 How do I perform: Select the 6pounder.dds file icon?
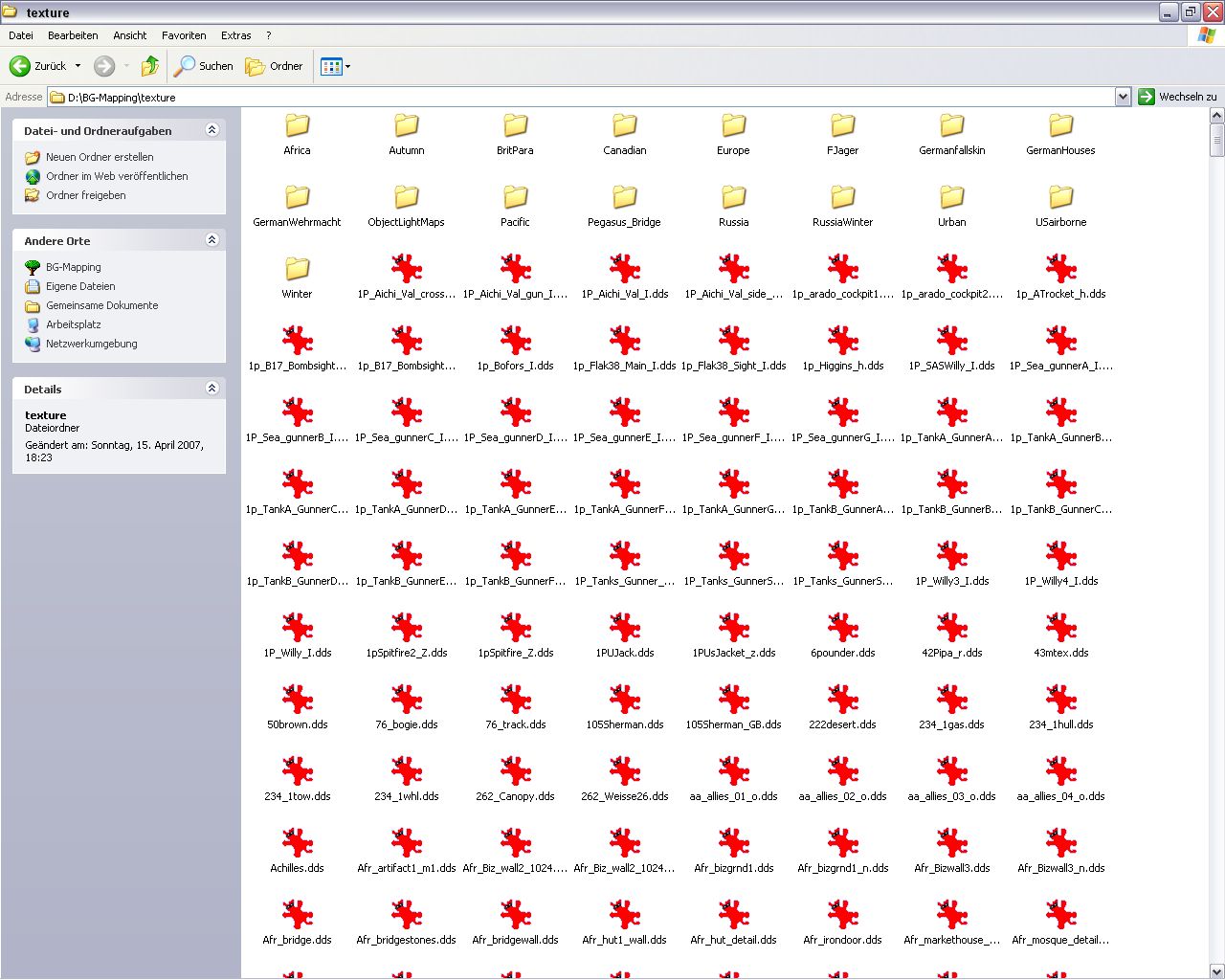tap(842, 628)
